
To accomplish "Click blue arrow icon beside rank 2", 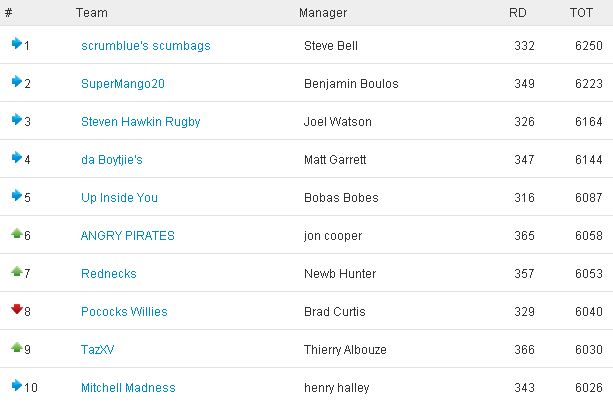I will (17, 81).
